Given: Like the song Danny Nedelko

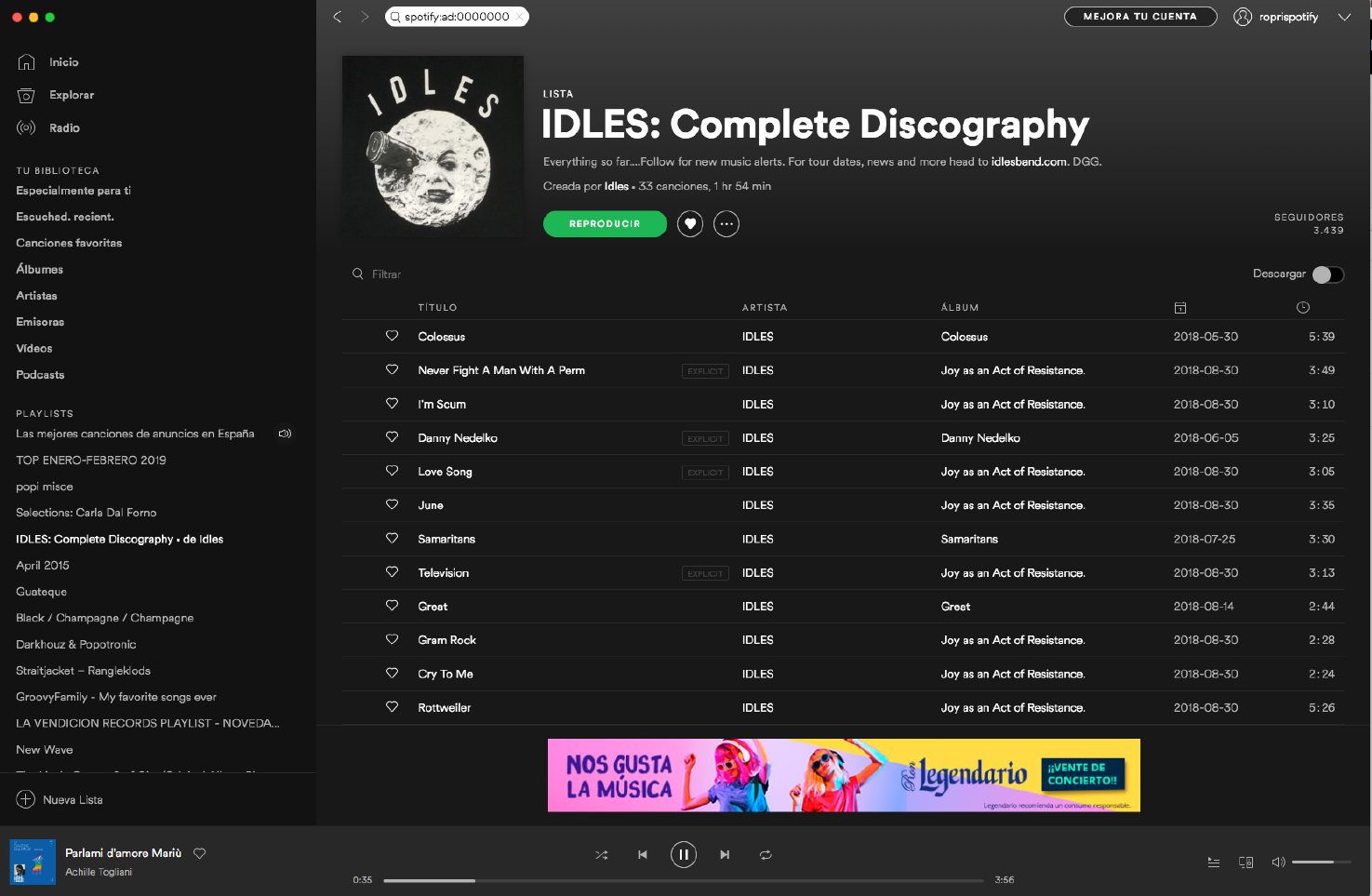Looking at the screenshot, I should [x=392, y=437].
